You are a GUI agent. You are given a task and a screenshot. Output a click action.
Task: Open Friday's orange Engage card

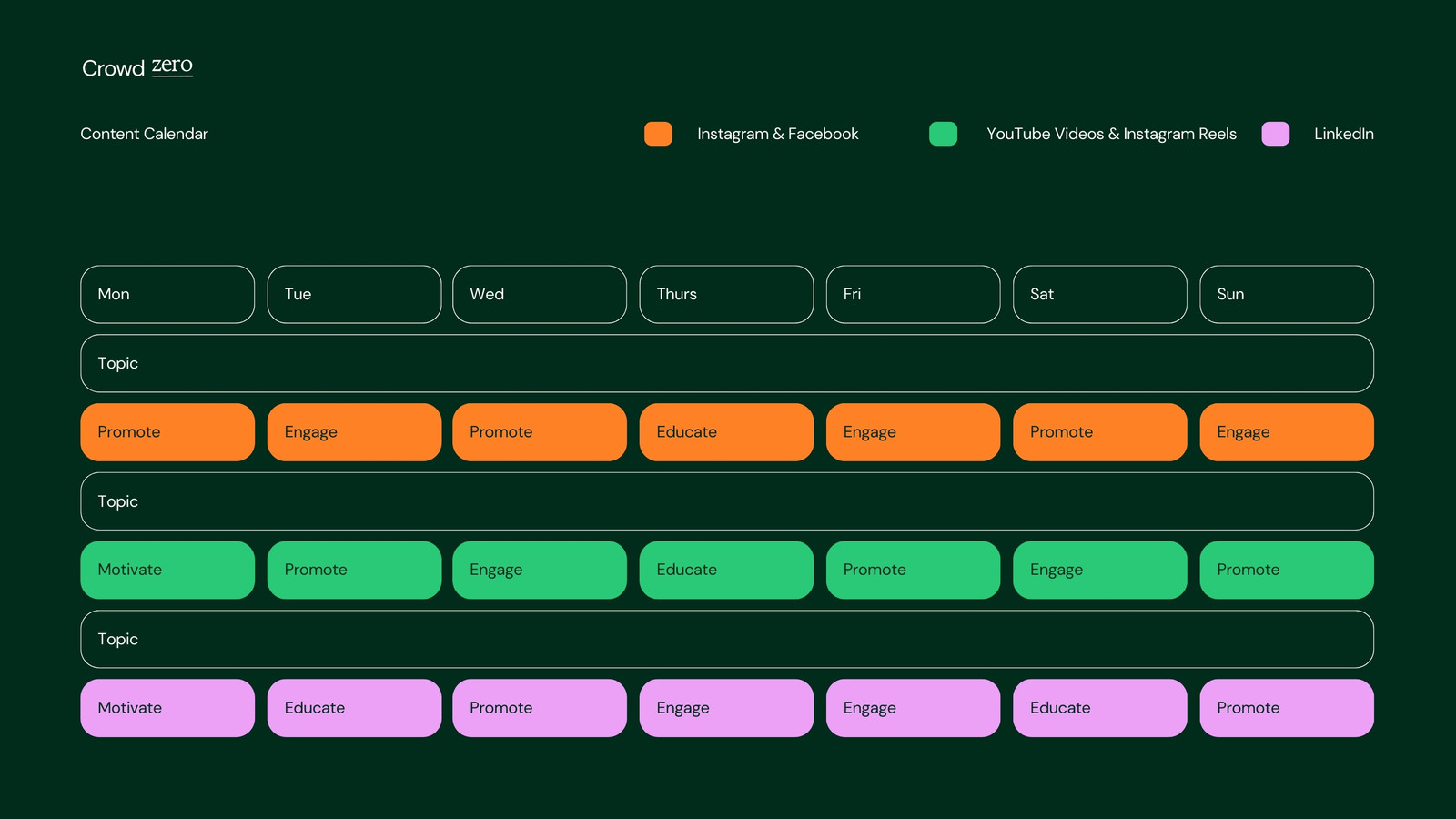pyautogui.click(x=913, y=432)
